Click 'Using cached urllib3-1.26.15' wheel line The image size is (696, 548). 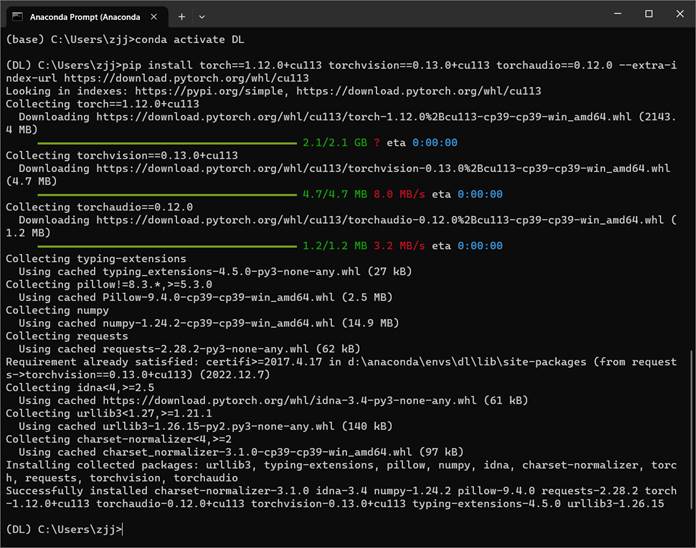[x=206, y=426]
